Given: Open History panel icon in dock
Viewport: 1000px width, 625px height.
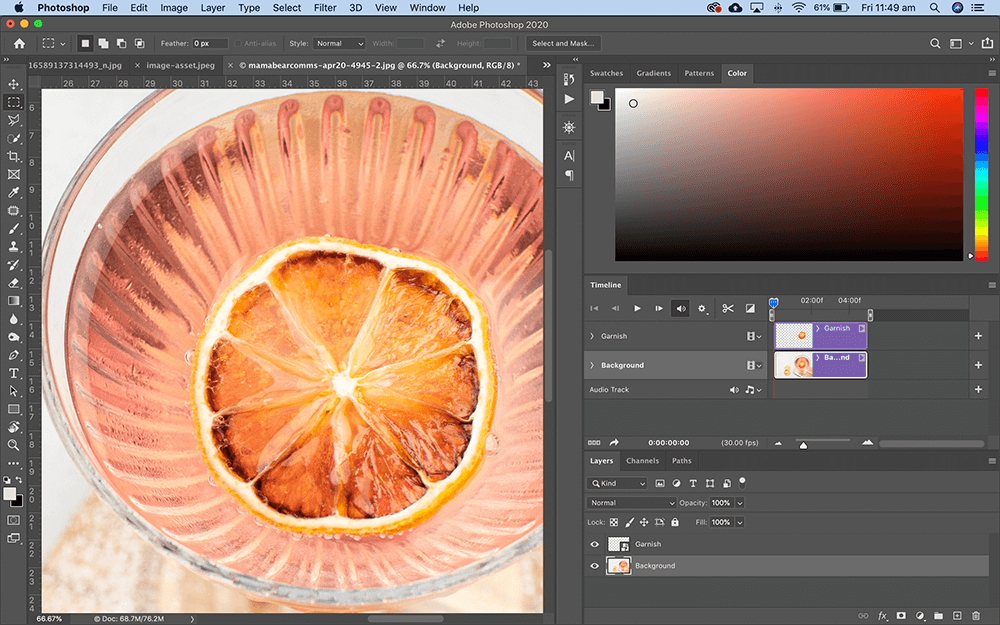Looking at the screenshot, I should (x=569, y=79).
